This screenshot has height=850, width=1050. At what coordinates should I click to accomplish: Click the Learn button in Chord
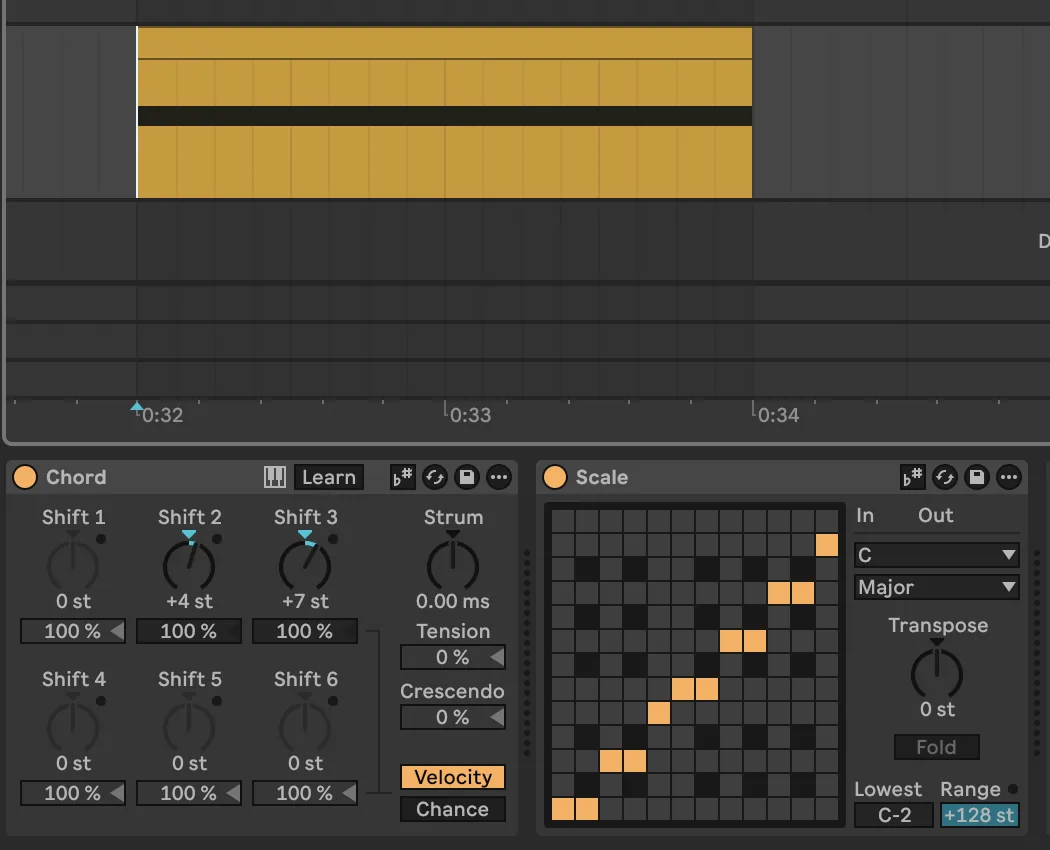tap(329, 478)
